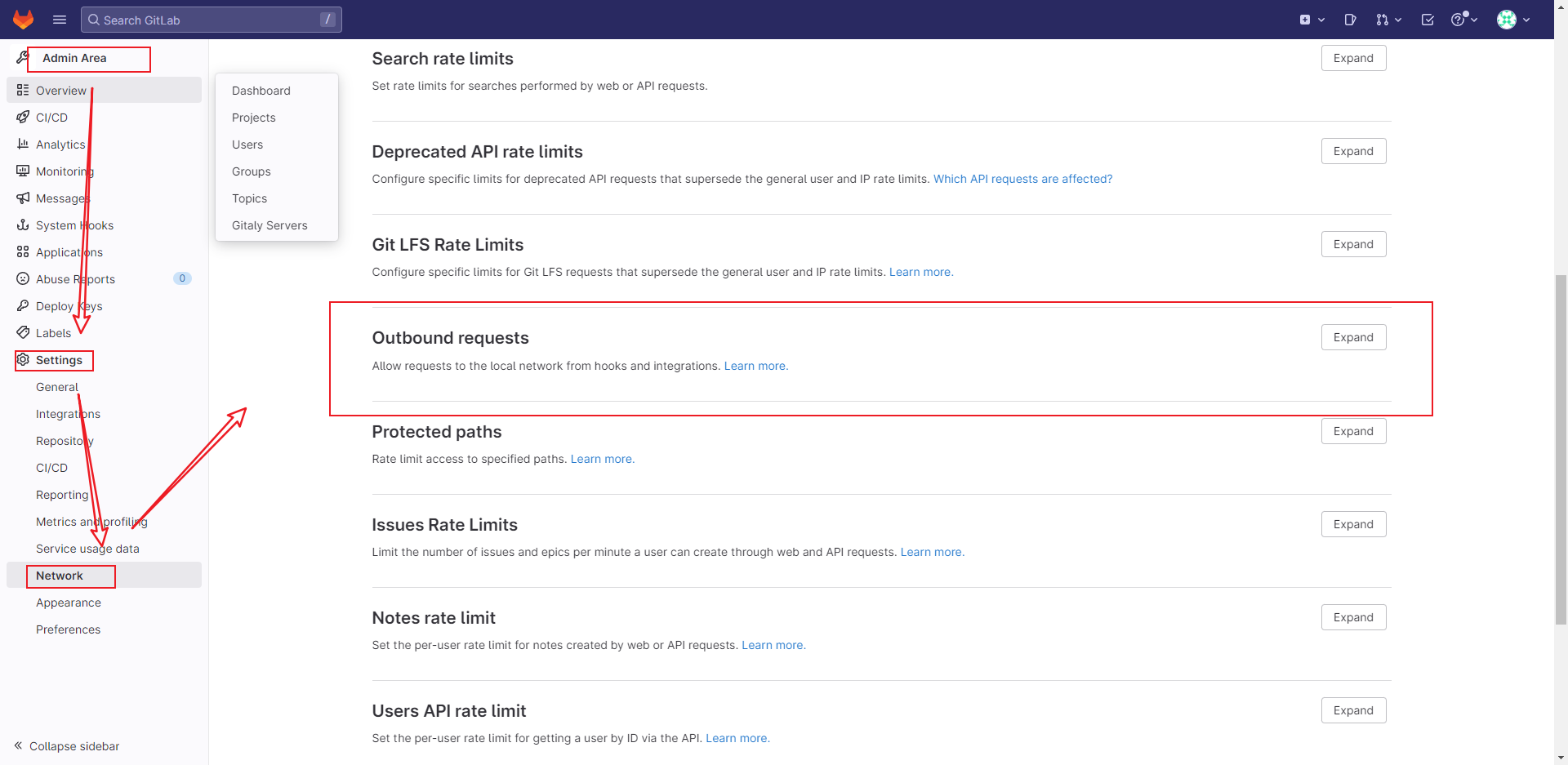Collapse sidebar using bottom-left control
1568x765 pixels.
(67, 746)
